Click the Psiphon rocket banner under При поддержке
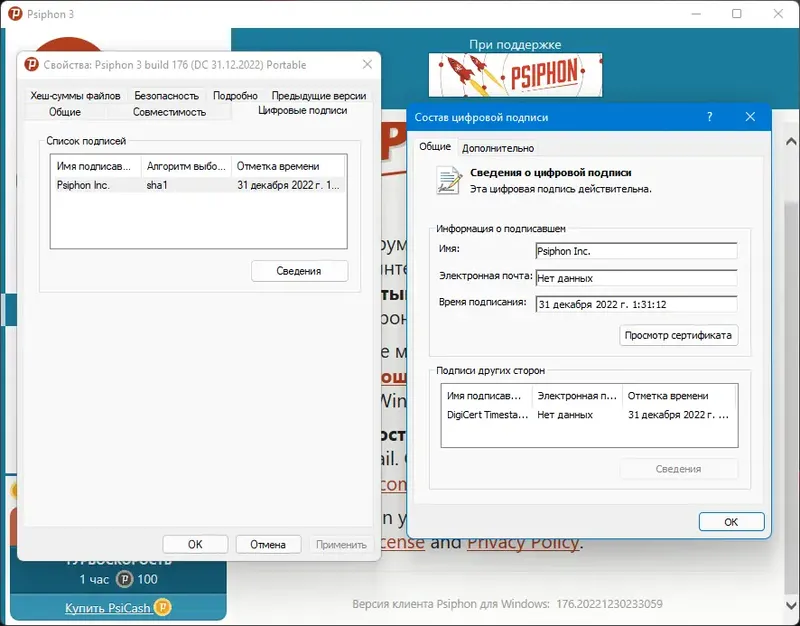Viewport: 800px width, 626px height. 515,73
